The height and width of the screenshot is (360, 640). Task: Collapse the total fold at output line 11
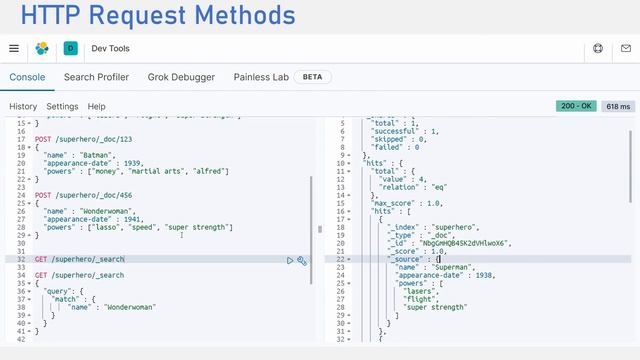coord(349,171)
